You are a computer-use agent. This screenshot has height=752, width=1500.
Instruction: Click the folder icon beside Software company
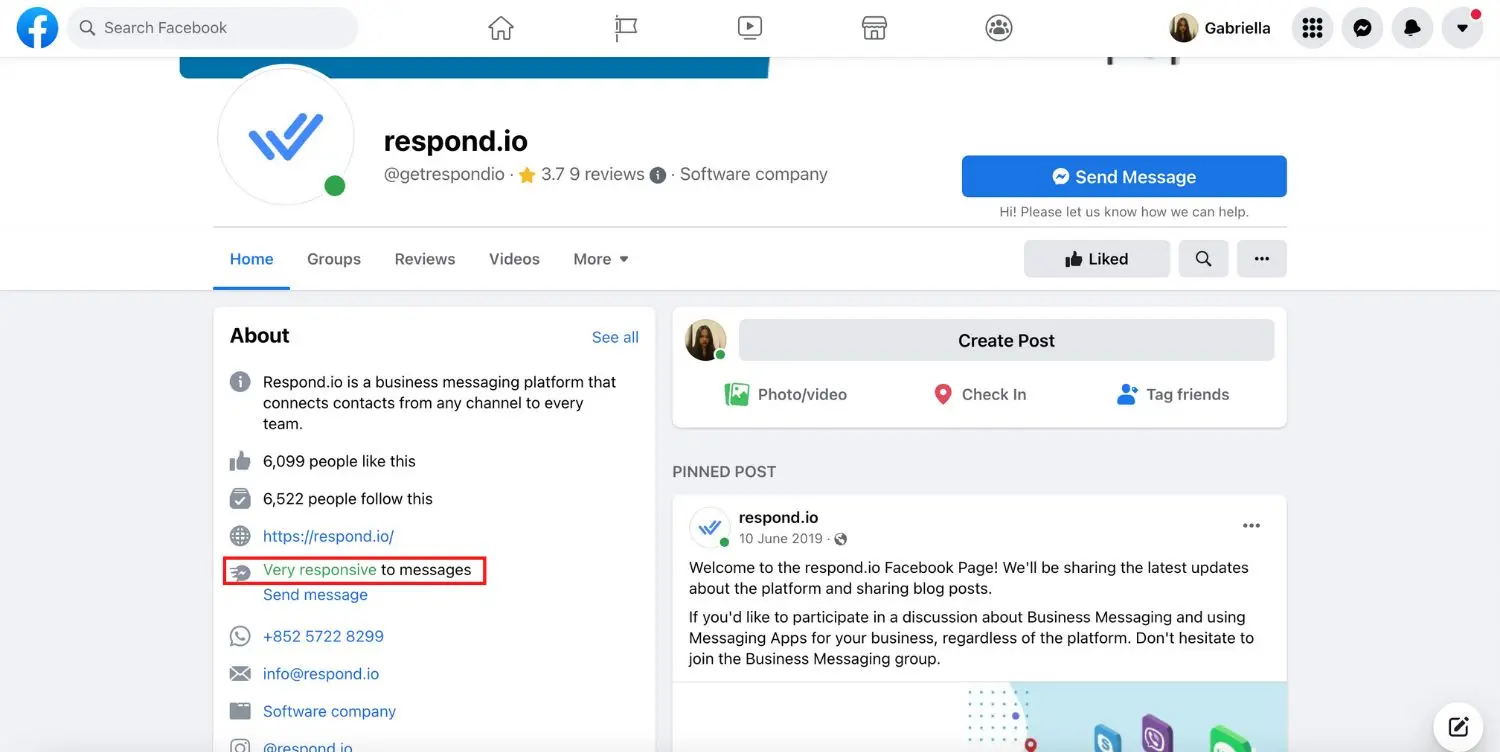point(240,711)
